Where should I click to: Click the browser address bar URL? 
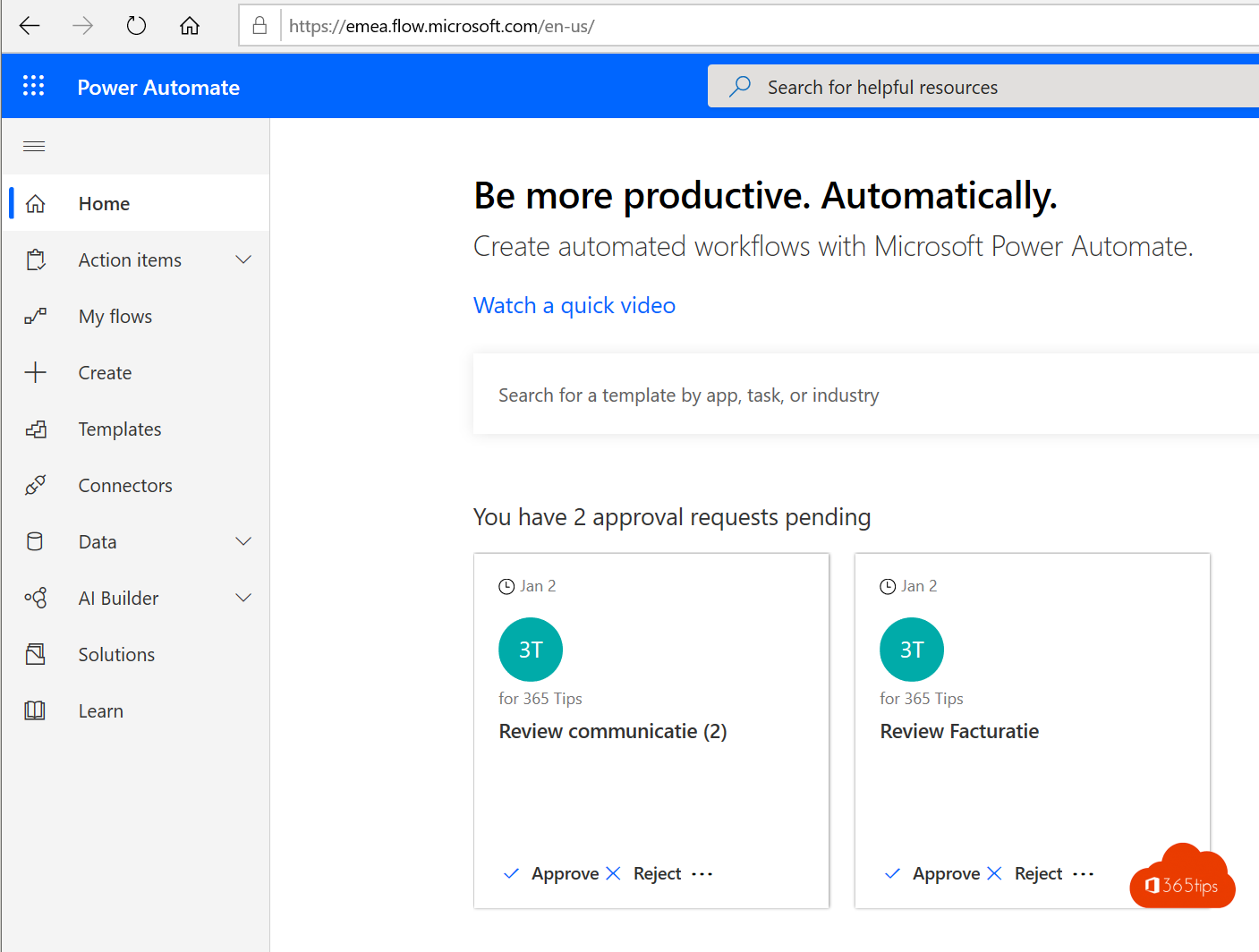(442, 26)
